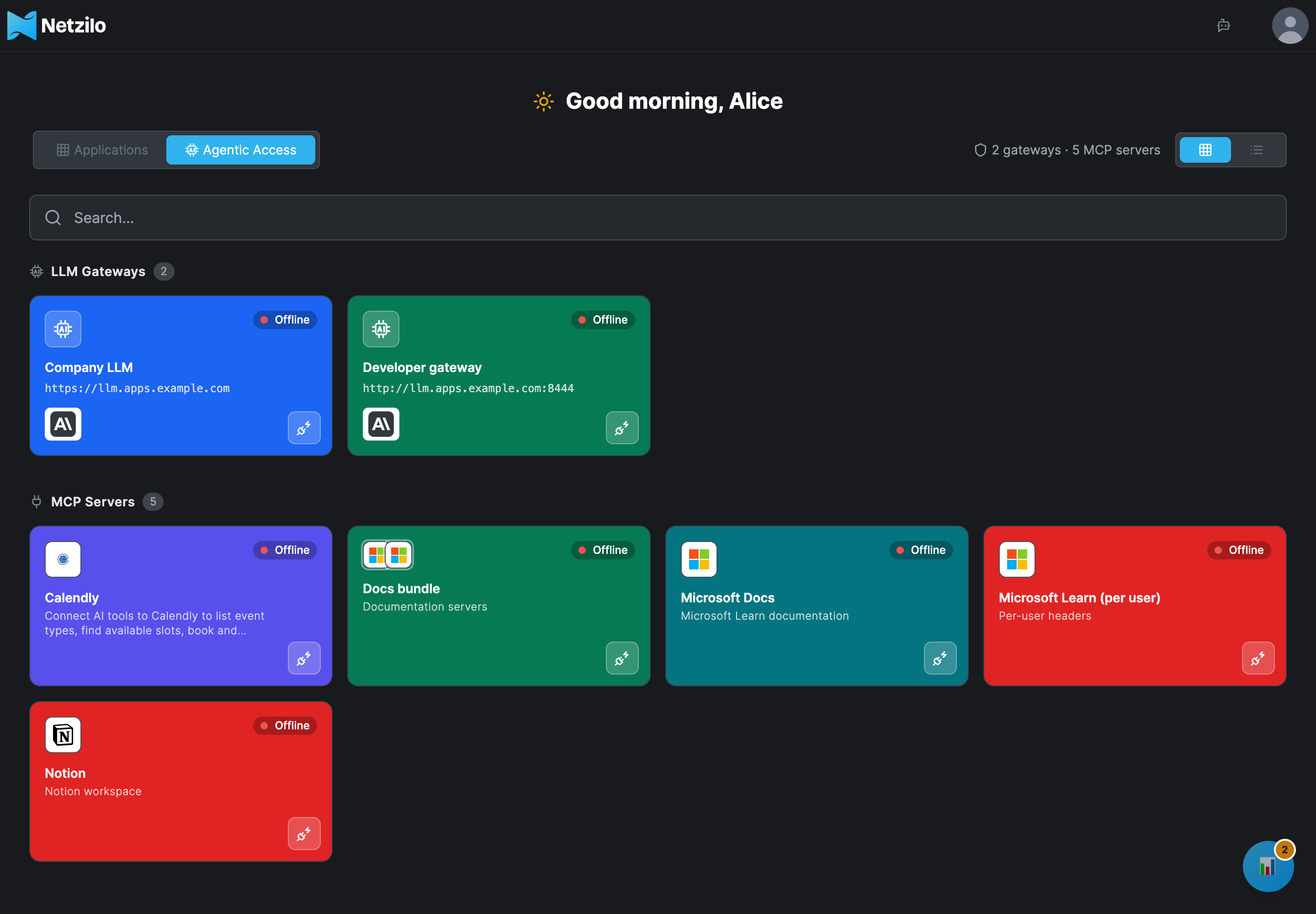Click the connect plug button on Notion card
Viewport: 1316px width, 914px height.
click(x=304, y=834)
